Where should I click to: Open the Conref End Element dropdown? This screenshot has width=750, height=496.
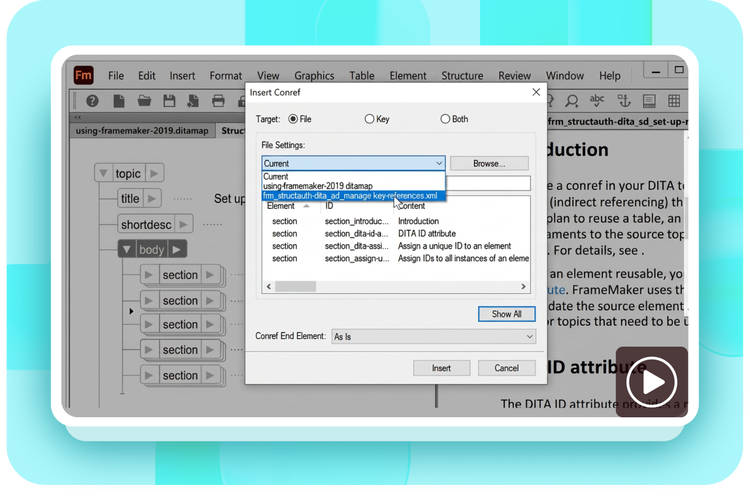coord(433,337)
